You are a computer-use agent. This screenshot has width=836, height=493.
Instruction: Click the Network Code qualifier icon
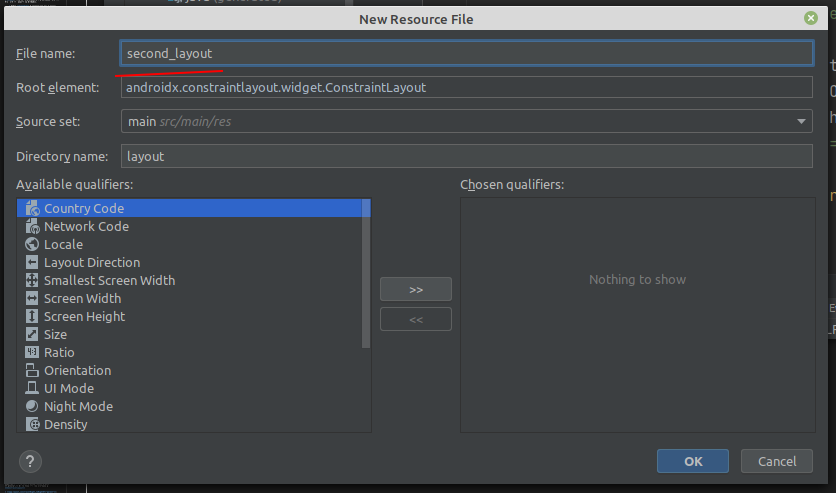point(33,226)
